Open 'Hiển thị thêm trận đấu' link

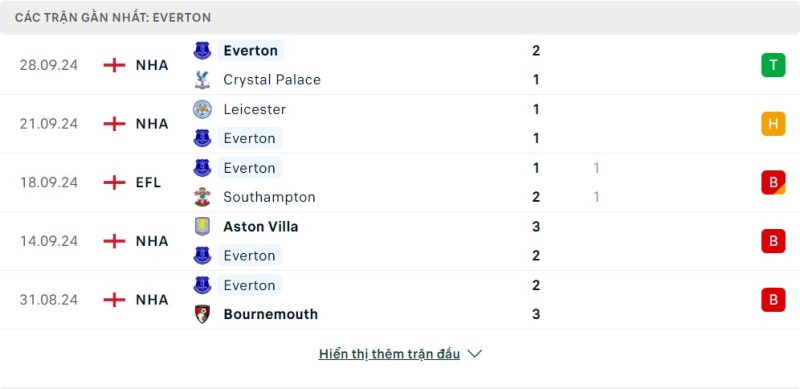pyautogui.click(x=389, y=354)
